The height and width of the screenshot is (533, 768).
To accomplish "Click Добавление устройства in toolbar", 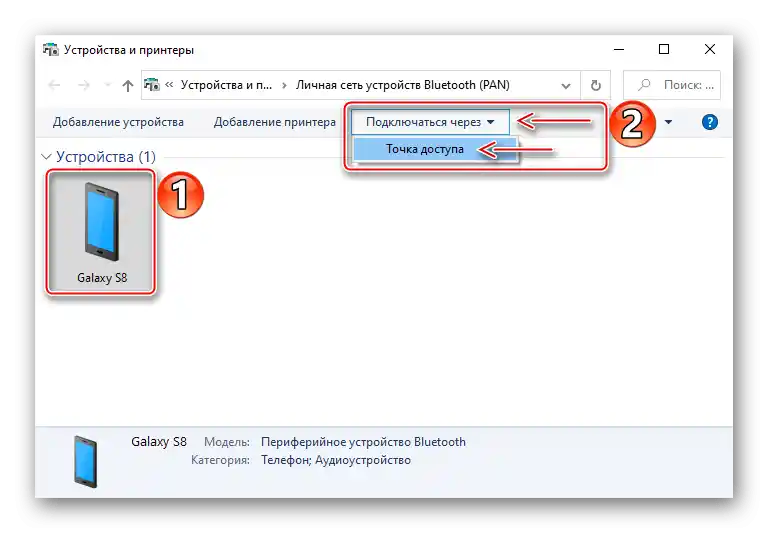I will [x=118, y=122].
